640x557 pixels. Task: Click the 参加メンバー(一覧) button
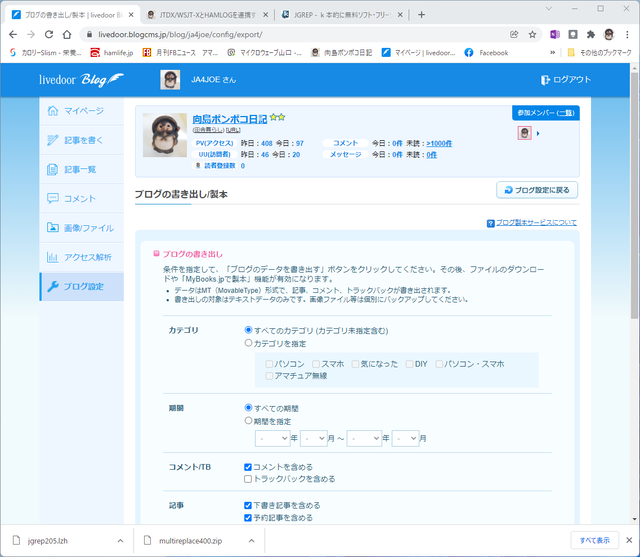point(546,113)
